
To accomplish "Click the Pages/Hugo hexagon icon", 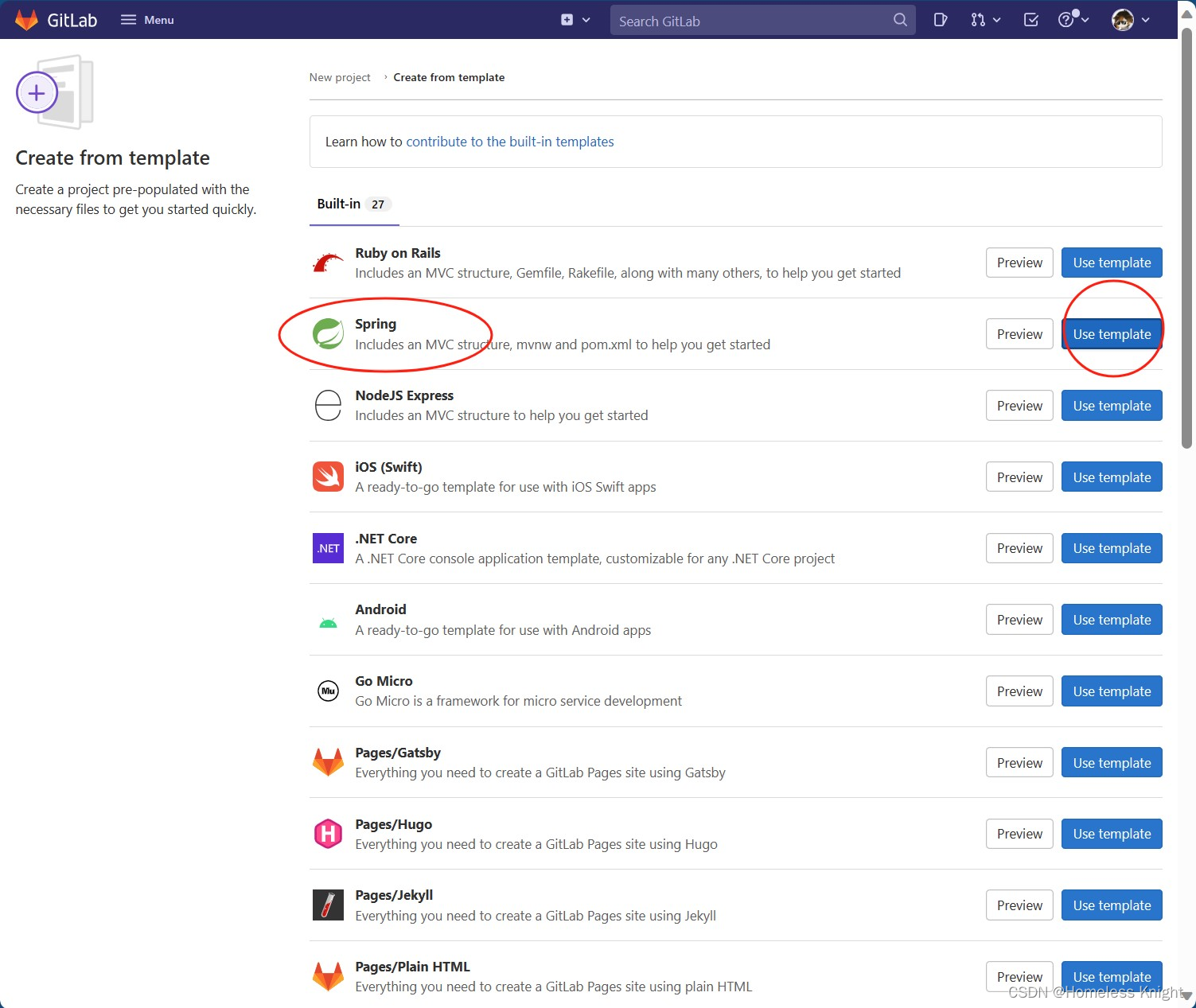I will [x=328, y=834].
